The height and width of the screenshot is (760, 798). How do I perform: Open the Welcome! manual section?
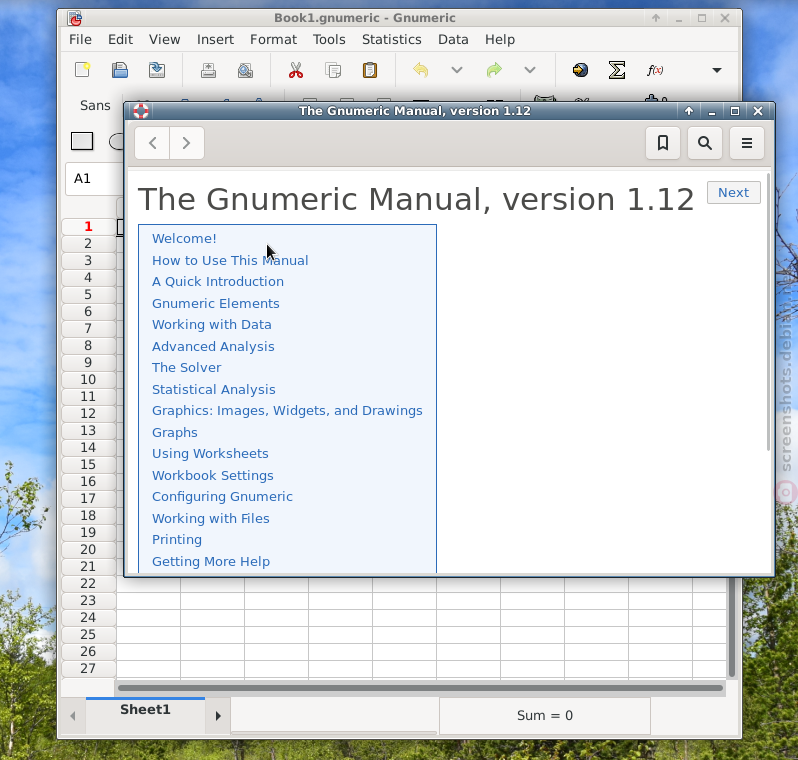tap(184, 239)
